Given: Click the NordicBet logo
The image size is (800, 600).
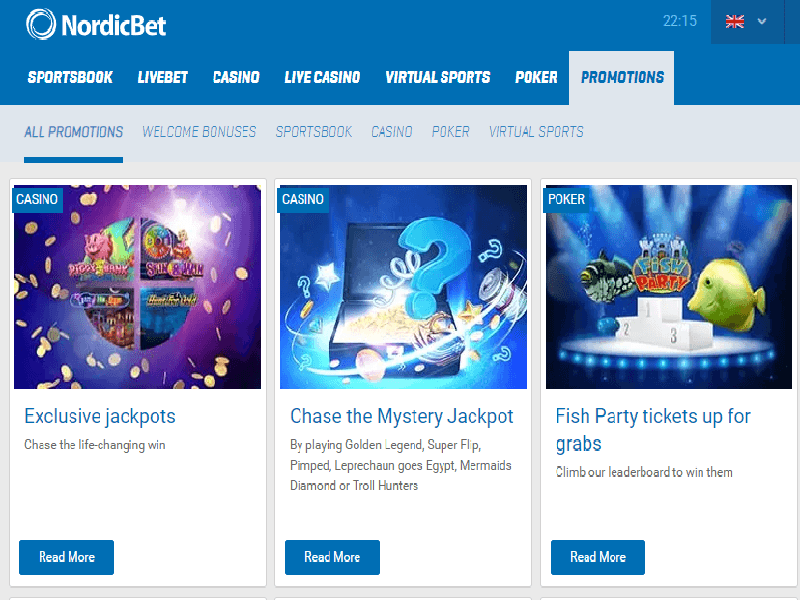Looking at the screenshot, I should pos(96,24).
